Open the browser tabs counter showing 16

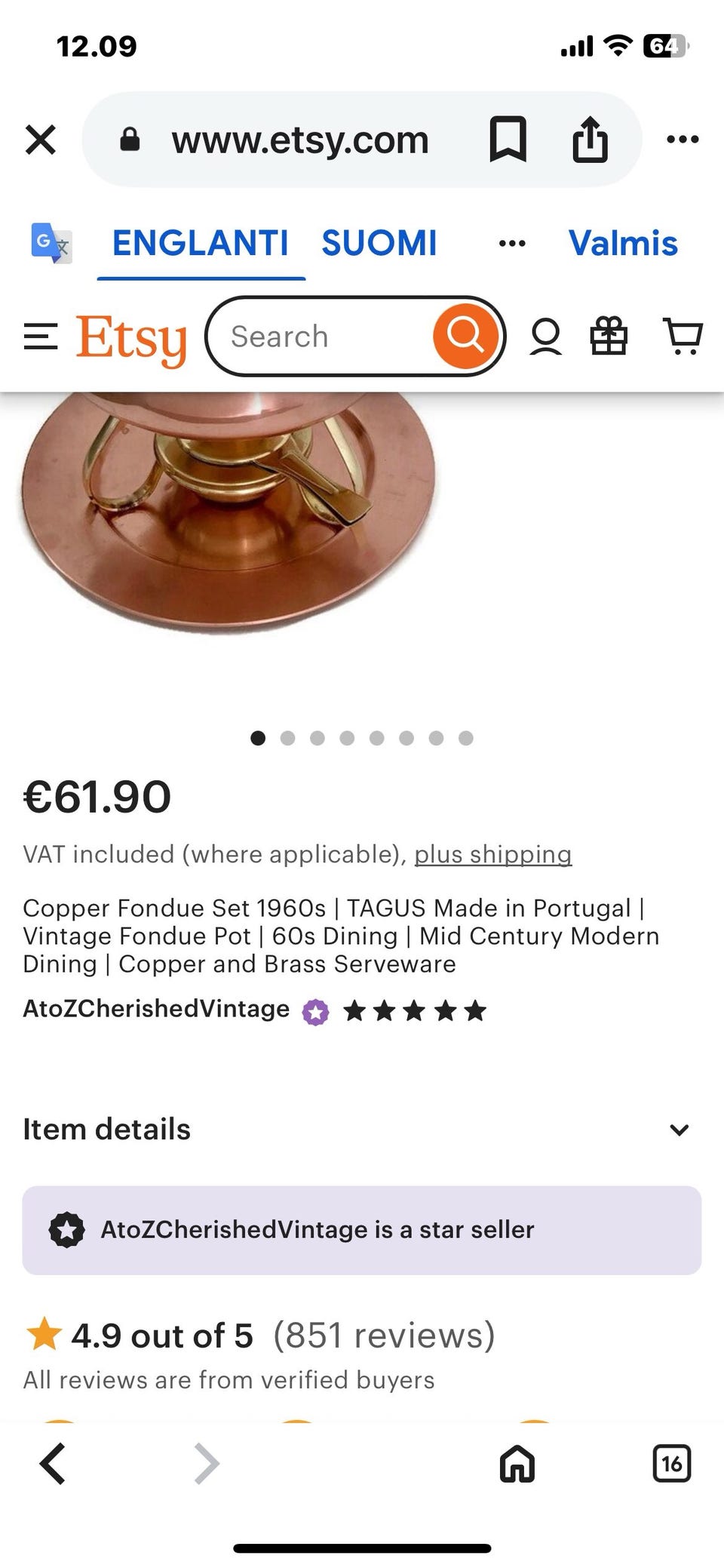pyautogui.click(x=671, y=1464)
